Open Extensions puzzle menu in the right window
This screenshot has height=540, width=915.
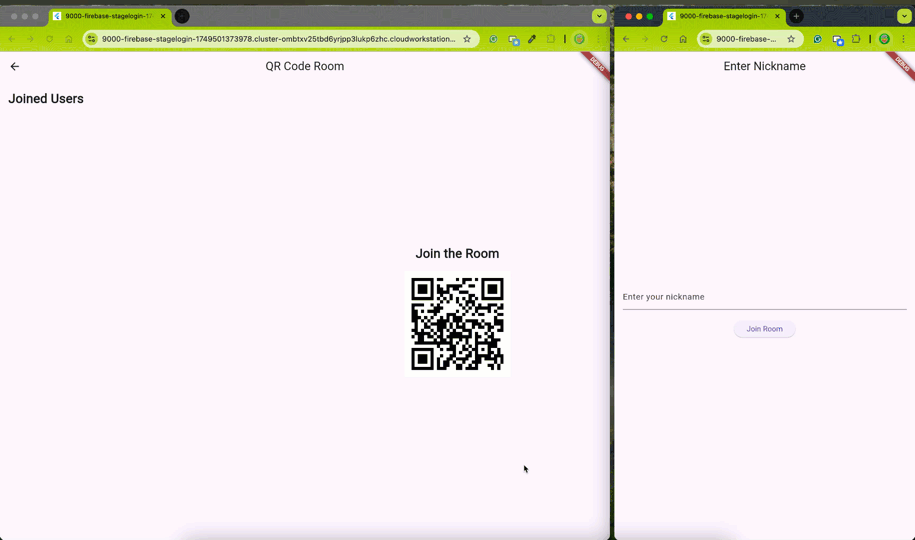pyautogui.click(x=856, y=39)
